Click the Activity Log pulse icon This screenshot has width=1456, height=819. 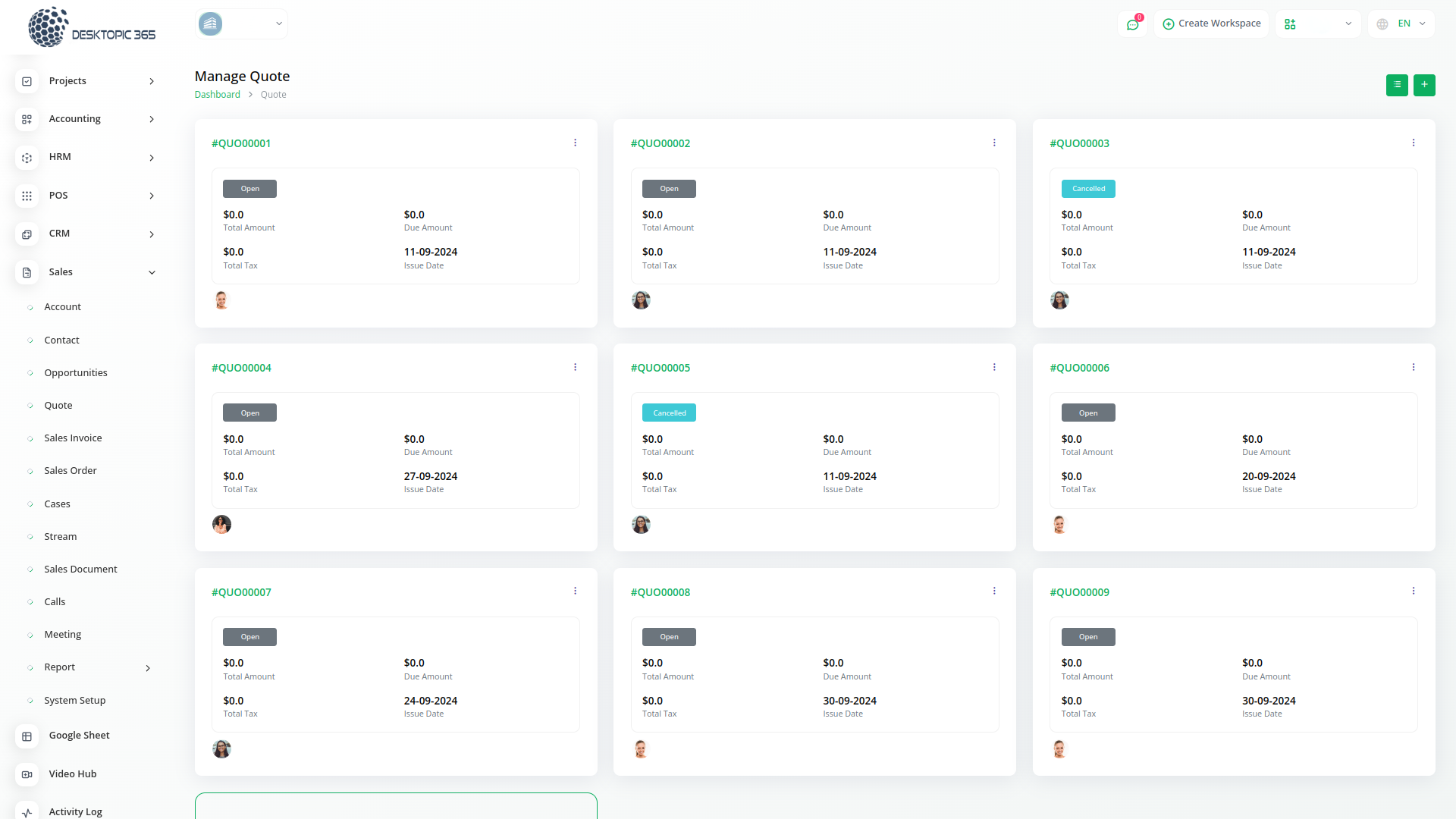click(x=27, y=811)
